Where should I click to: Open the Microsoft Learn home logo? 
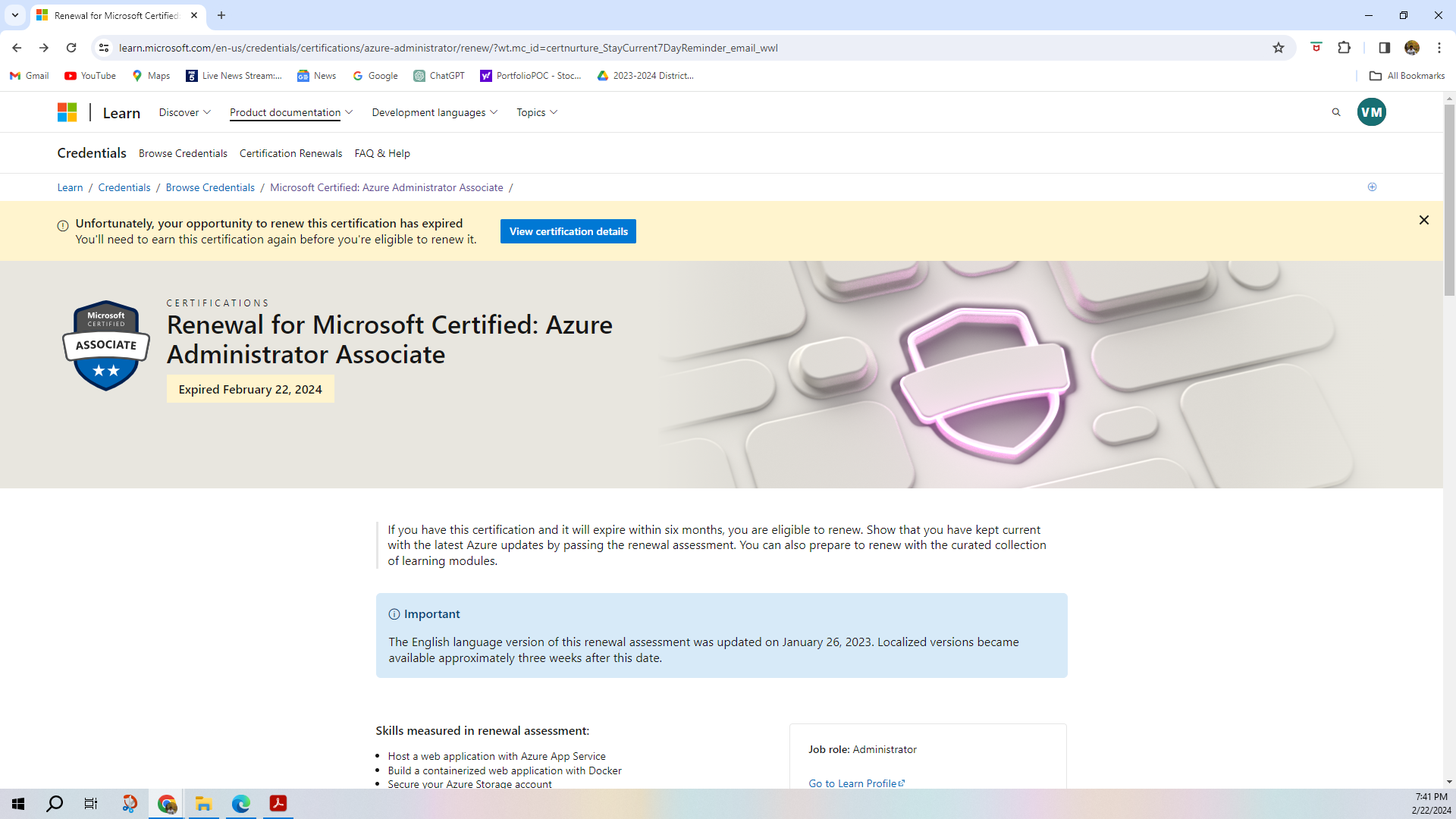click(67, 111)
